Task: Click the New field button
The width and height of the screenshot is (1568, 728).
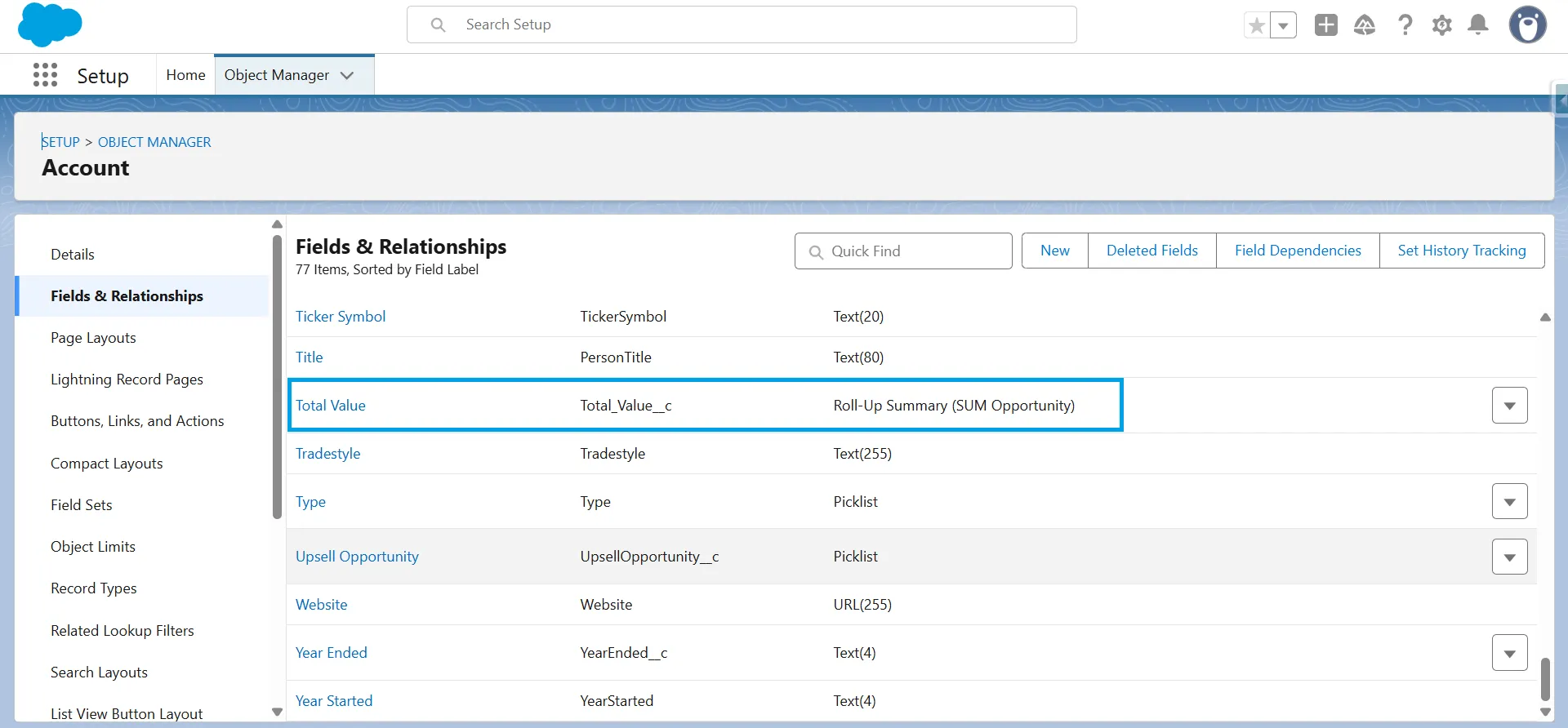Action: [1055, 251]
